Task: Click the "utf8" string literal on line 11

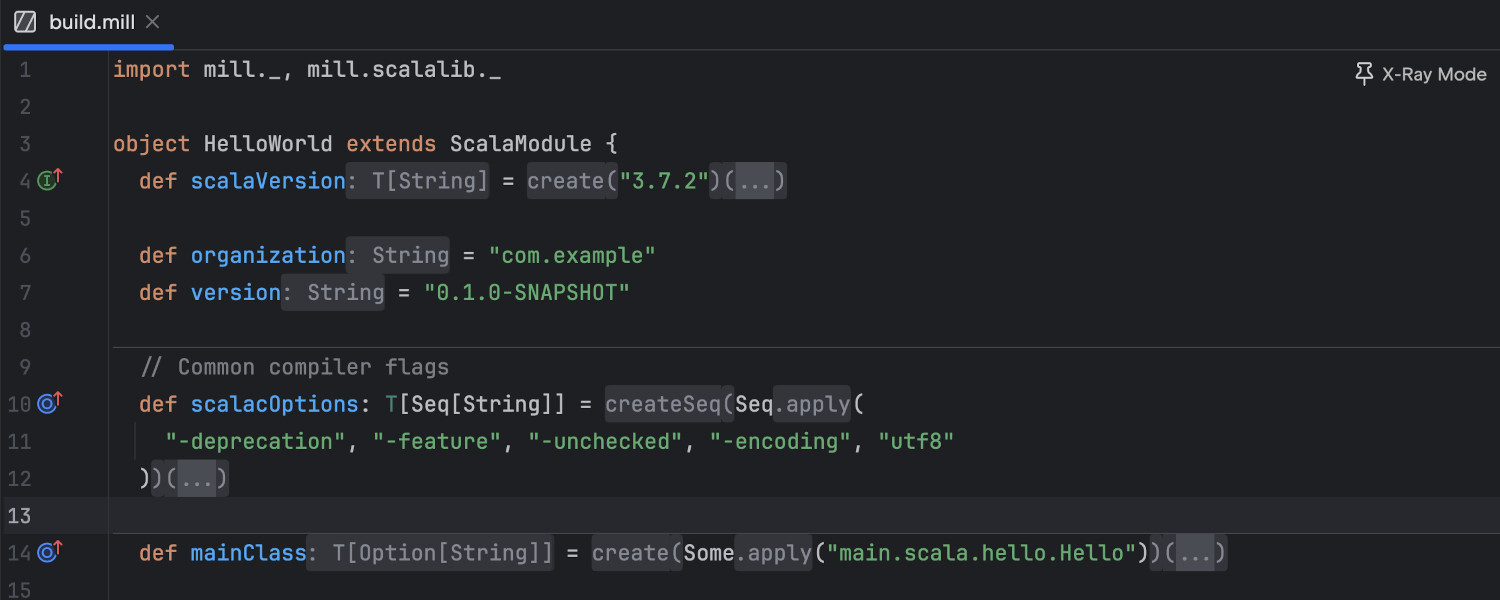Action: pos(915,440)
